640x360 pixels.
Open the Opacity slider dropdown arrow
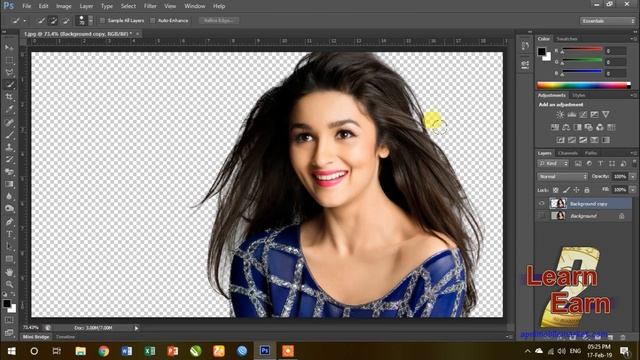[x=633, y=177]
